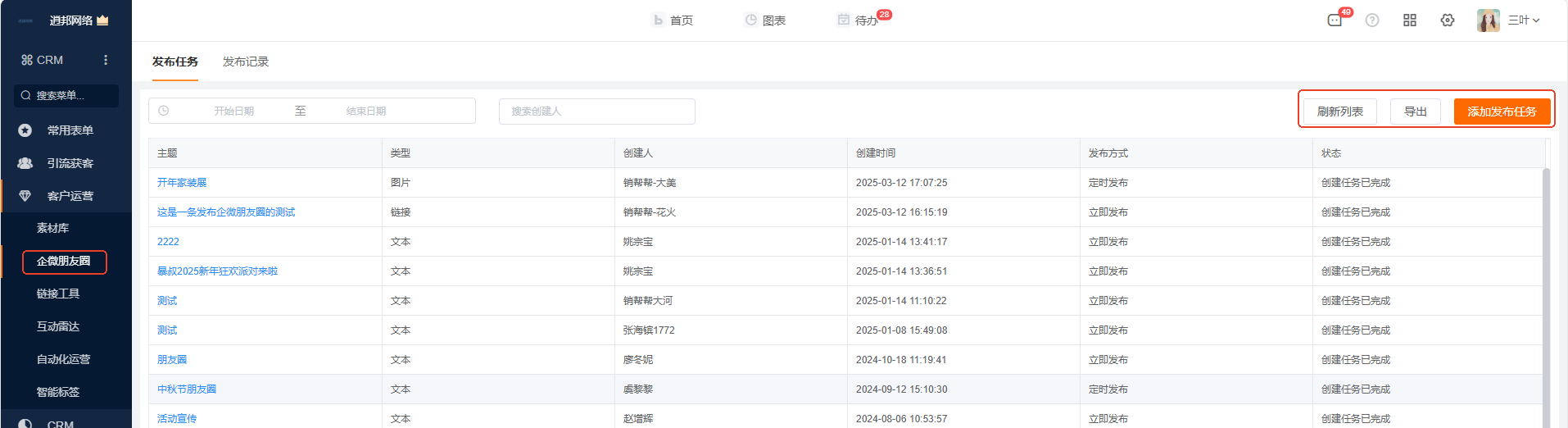Open the 常用表单 sidebar menu
This screenshot has height=428, width=1568.
pos(70,130)
